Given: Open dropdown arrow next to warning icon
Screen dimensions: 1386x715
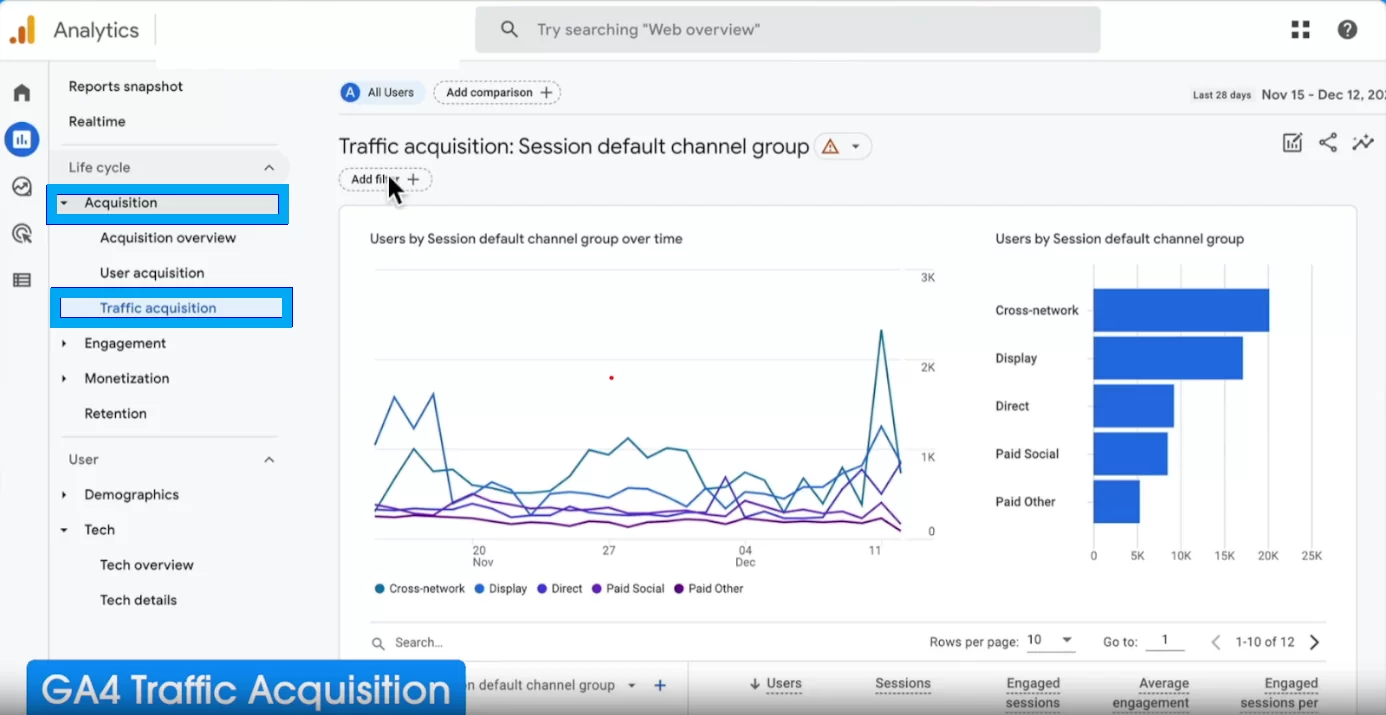Looking at the screenshot, I should tap(856, 147).
